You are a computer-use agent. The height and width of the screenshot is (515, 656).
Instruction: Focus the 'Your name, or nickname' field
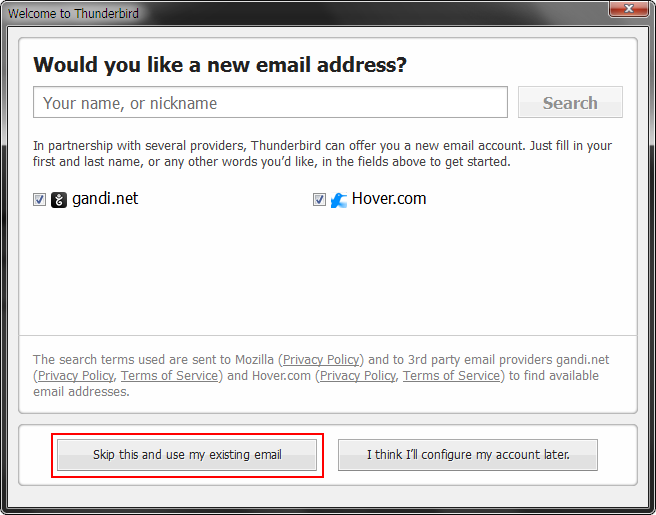(270, 102)
